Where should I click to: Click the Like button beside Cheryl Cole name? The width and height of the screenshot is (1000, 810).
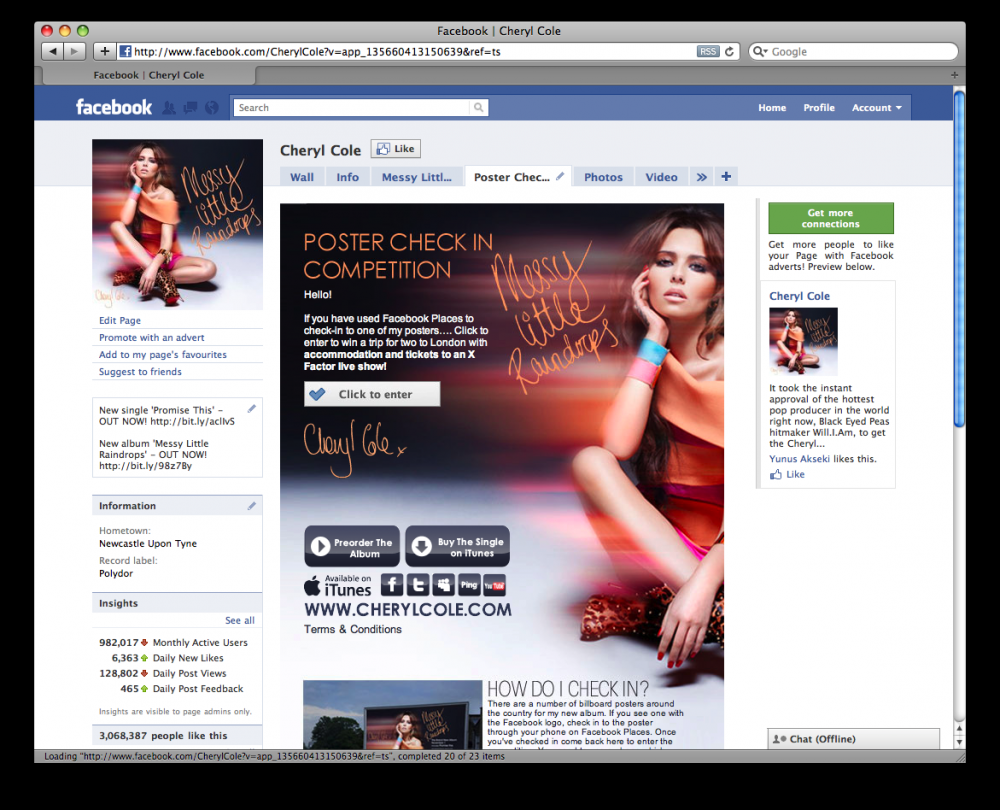(x=395, y=149)
